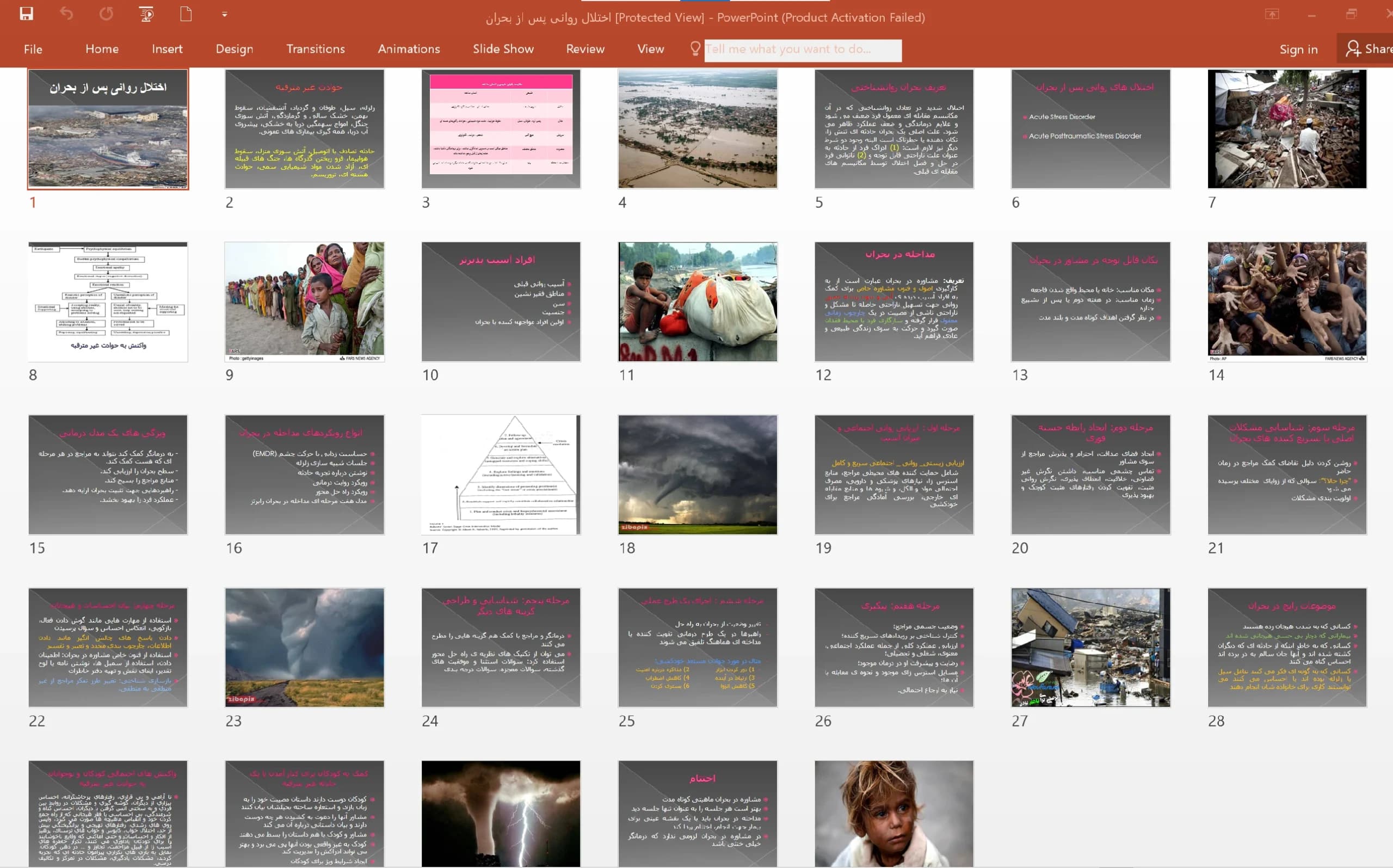
Task: Click slide number 20 label
Action: (x=1019, y=548)
